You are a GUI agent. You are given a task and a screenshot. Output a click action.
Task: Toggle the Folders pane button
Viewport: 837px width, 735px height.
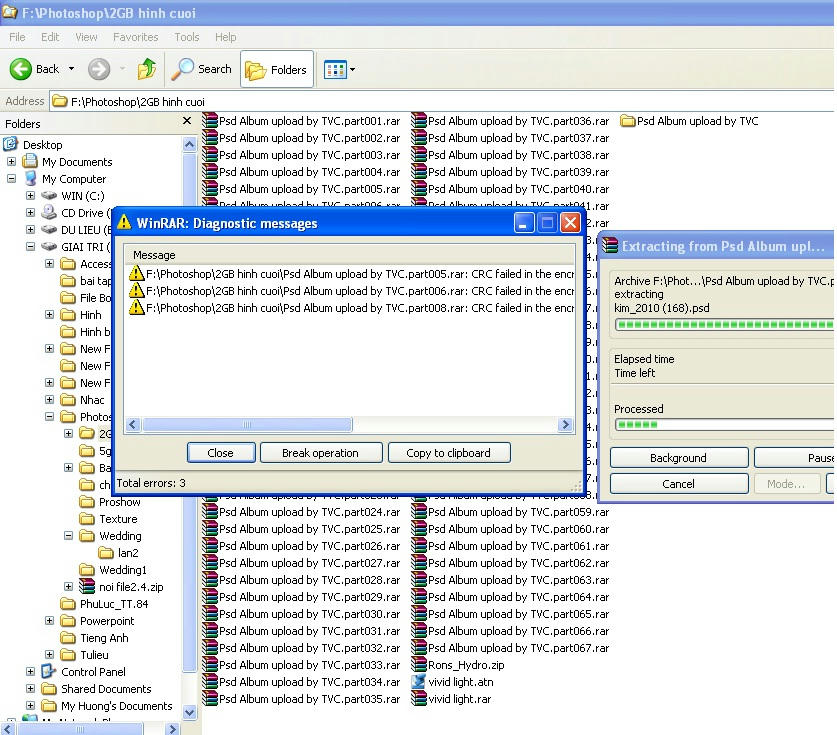pyautogui.click(x=277, y=69)
